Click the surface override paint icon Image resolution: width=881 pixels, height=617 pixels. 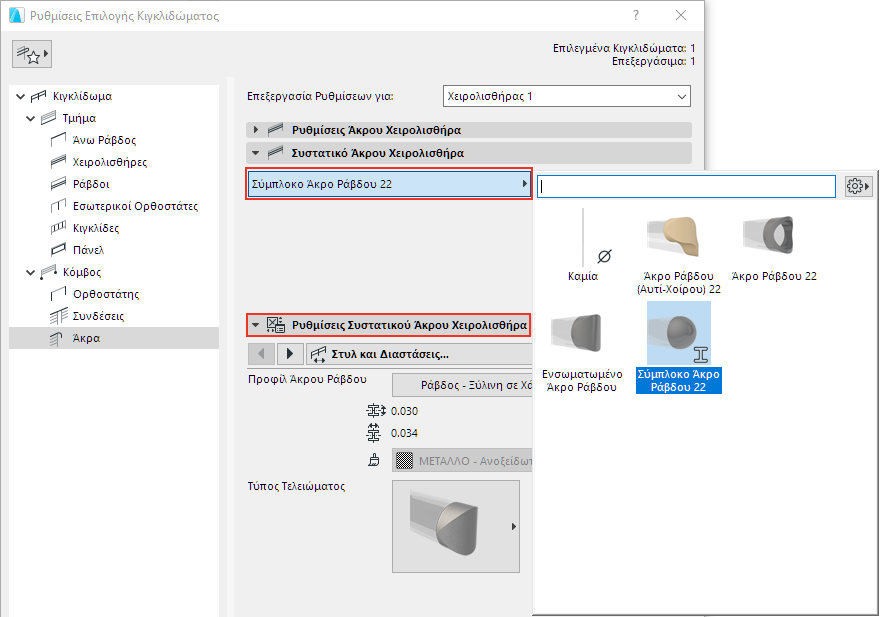tap(374, 461)
